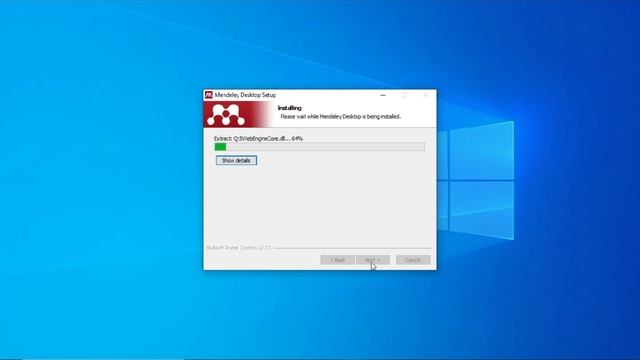Viewport: 640px width, 360px height.
Task: Cancel the Mendeley Desktop installation
Action: pos(413,260)
